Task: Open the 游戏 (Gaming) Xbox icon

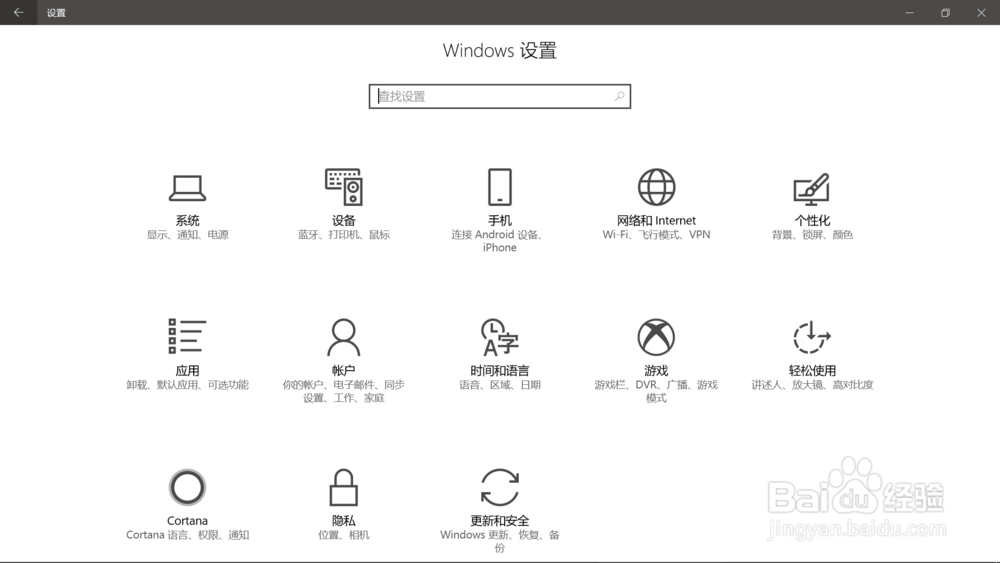Action: coord(656,337)
